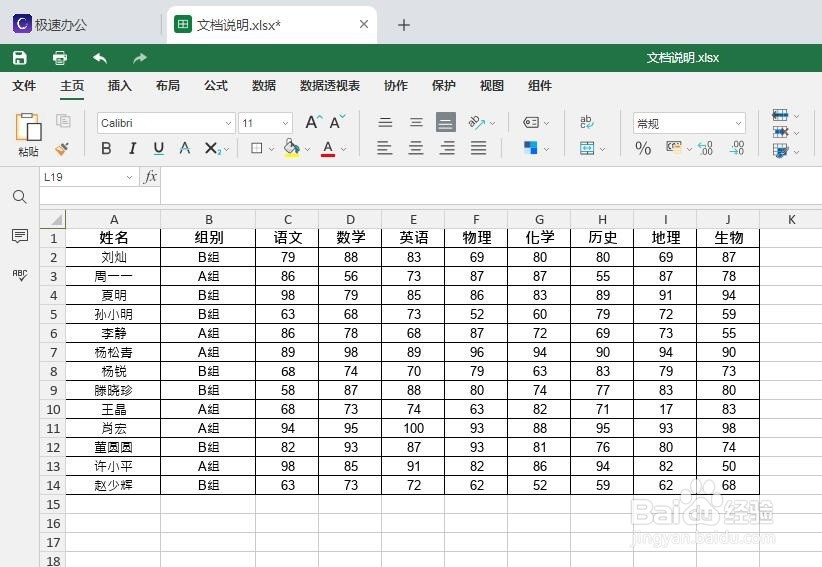Switch to the 插入 tab

(120, 86)
